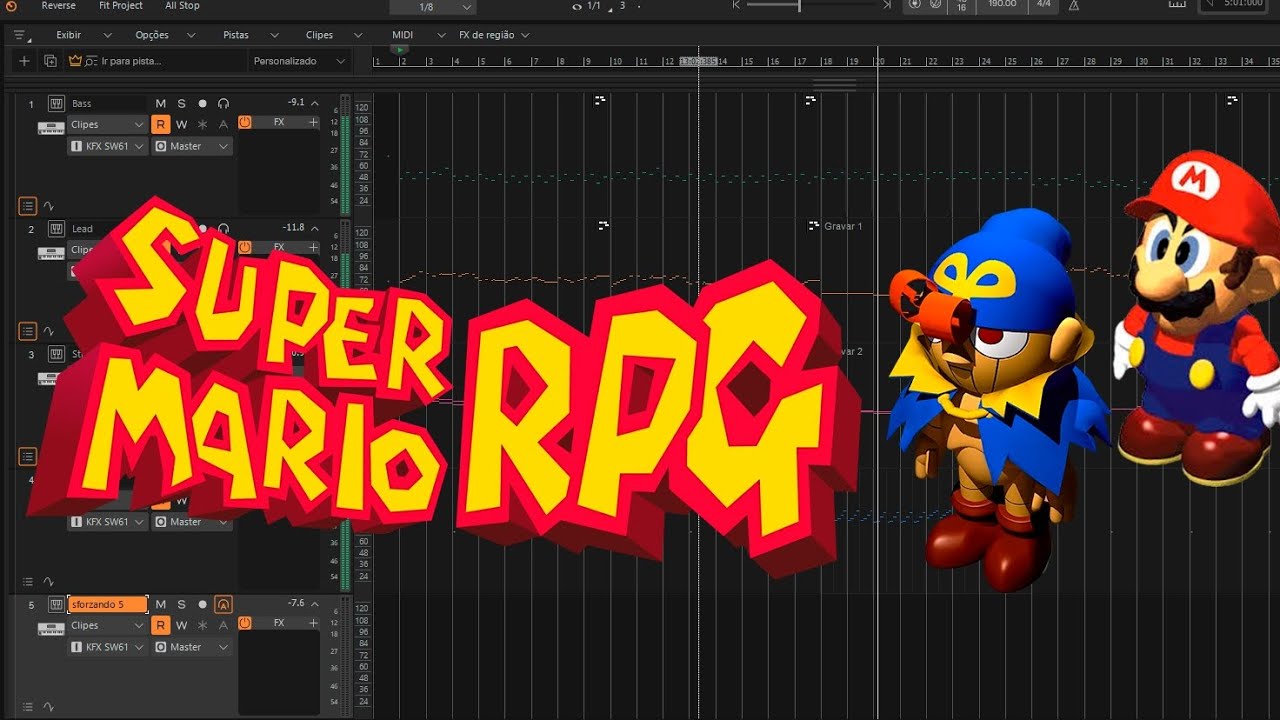Disable input echo on sforzando 5 track
Screen dimensions: 1280x720
223,604
